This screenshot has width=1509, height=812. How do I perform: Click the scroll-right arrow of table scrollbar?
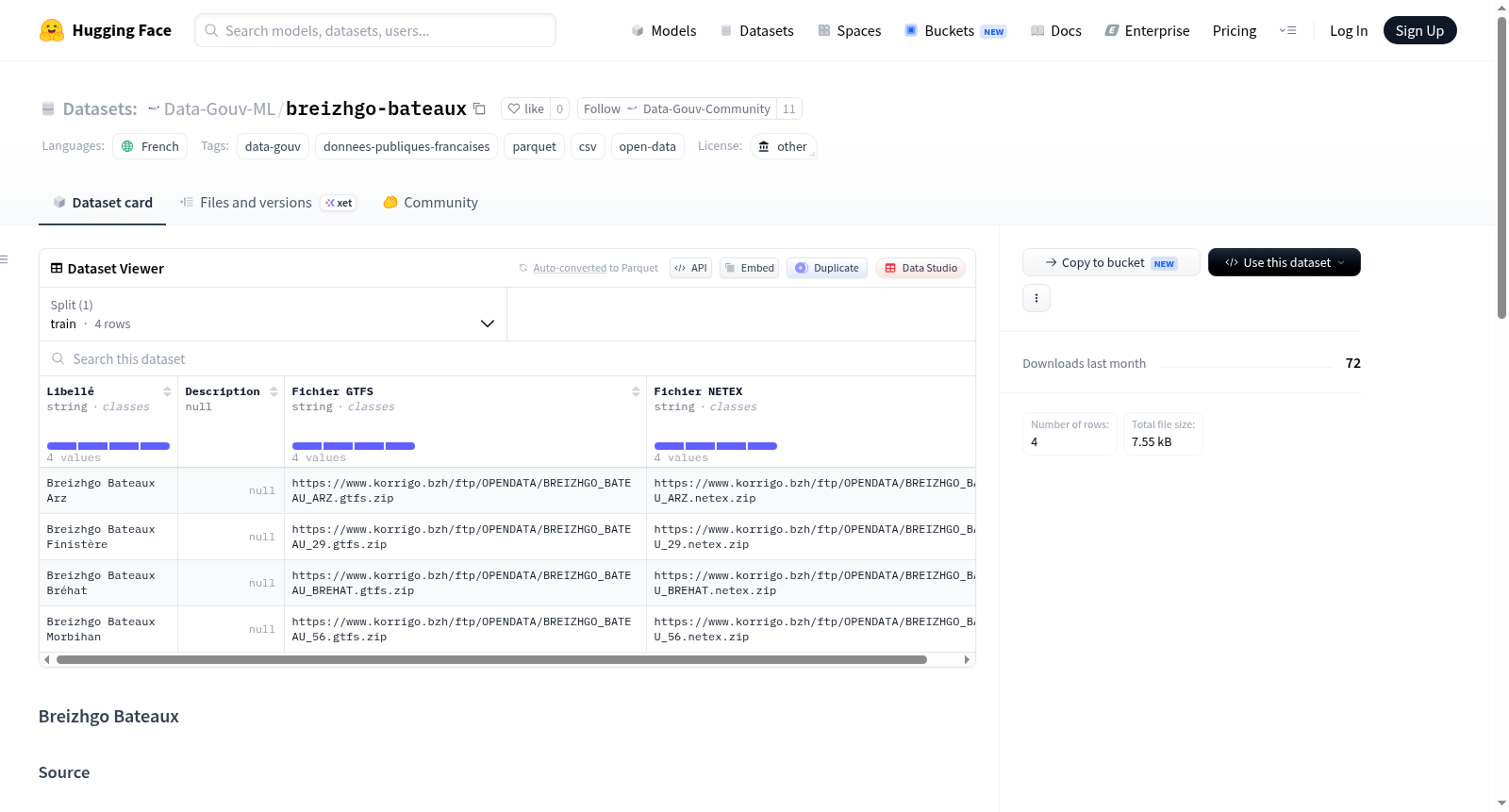click(967, 660)
